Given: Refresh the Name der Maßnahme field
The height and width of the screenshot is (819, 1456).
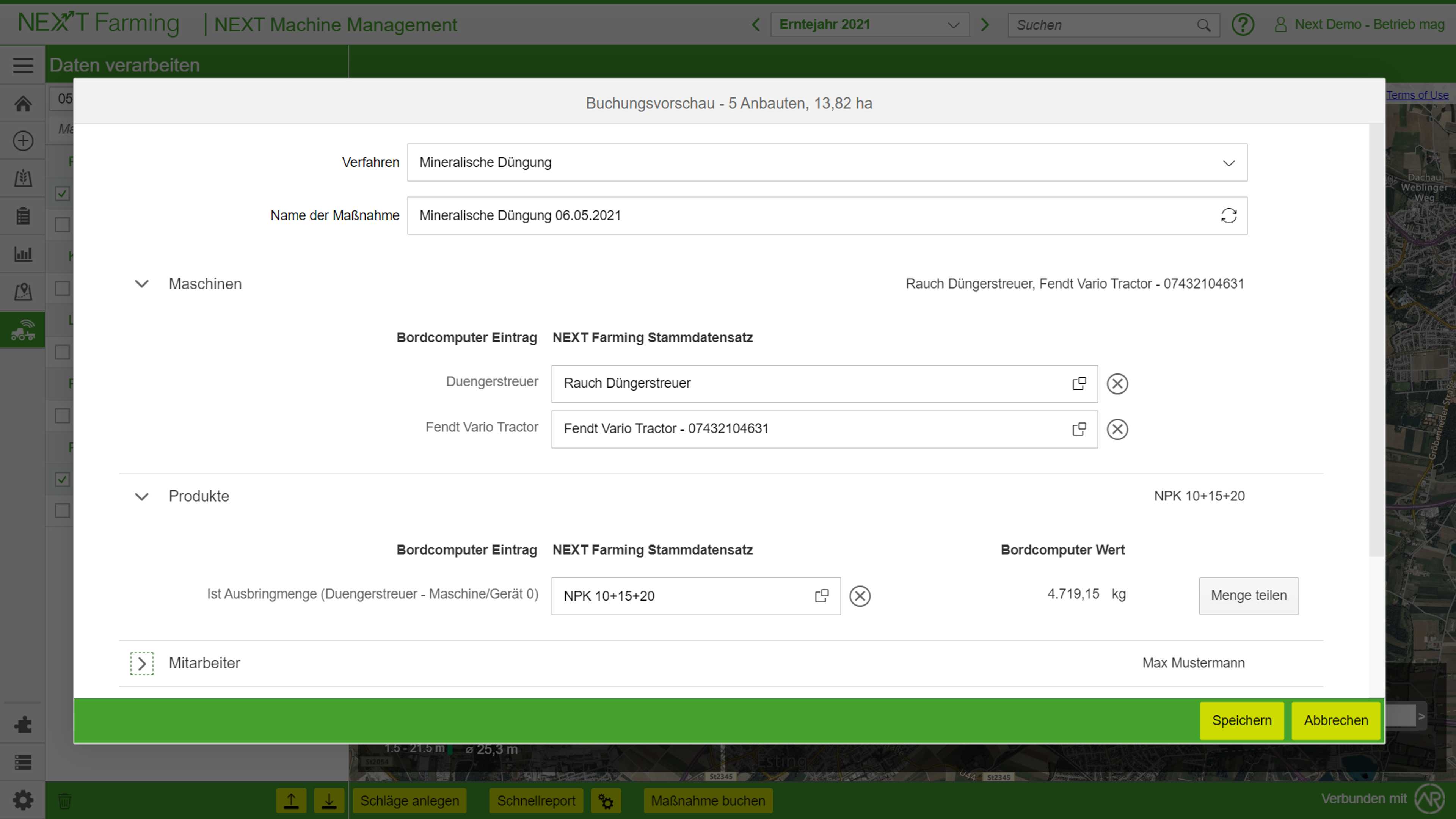Looking at the screenshot, I should click(x=1229, y=216).
